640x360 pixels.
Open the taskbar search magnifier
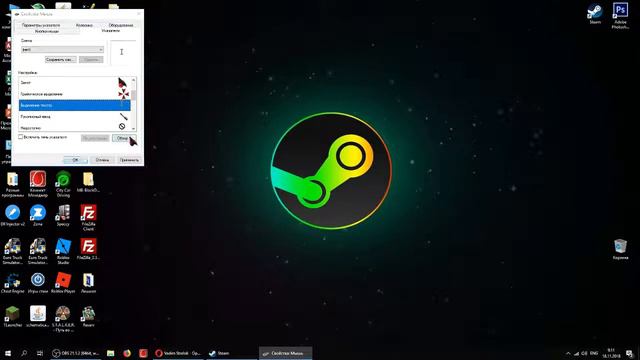24,353
